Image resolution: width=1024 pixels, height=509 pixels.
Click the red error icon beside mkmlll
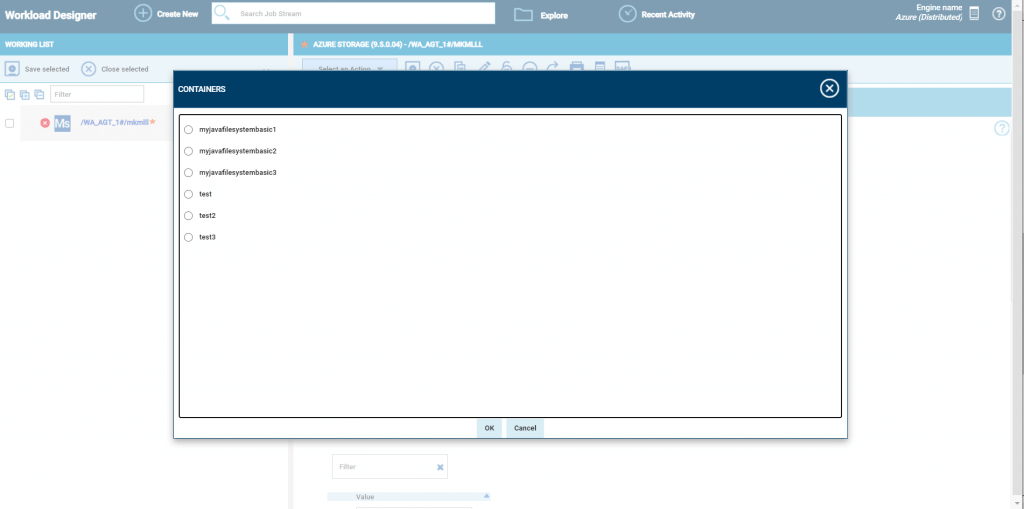tap(45, 123)
